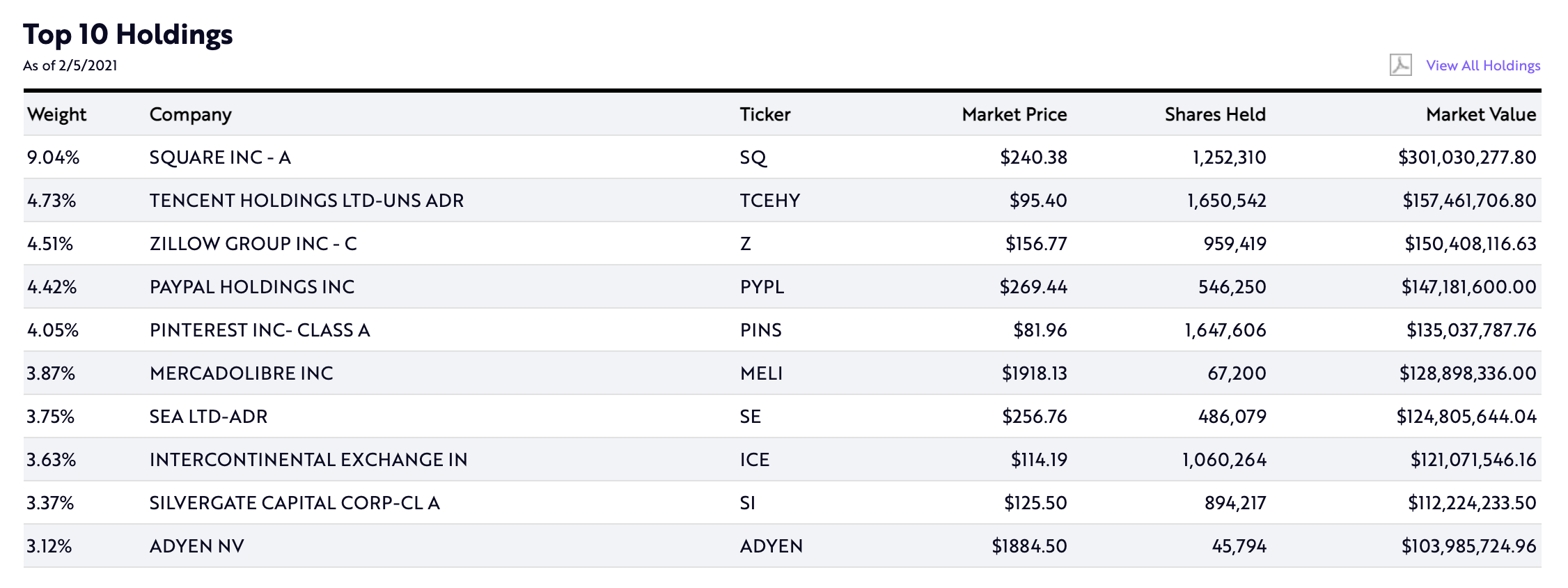Click PAYPAL HOLDINGS INC company name
Viewport: 1568px width, 588px height.
coord(252,287)
